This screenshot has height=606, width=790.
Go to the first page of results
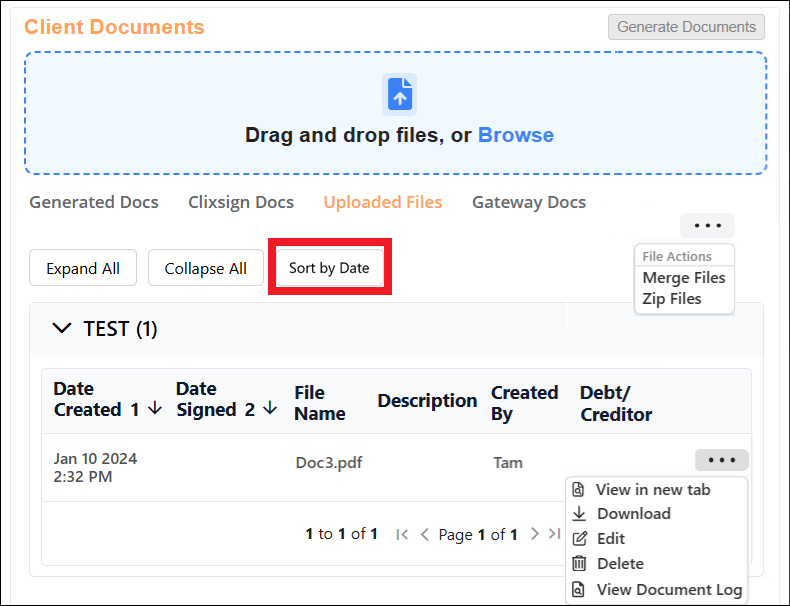pos(402,534)
